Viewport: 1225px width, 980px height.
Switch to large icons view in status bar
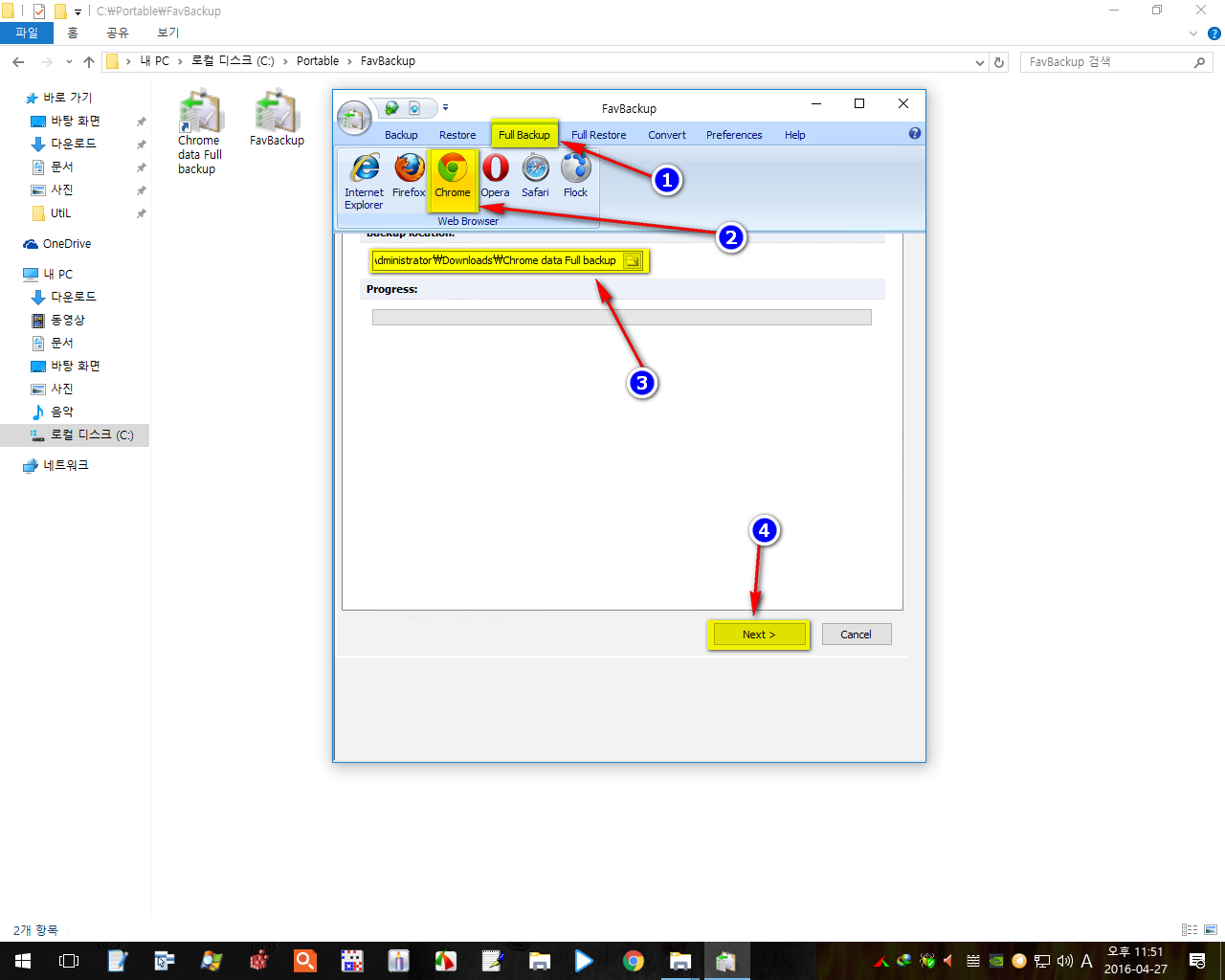tap(1211, 929)
